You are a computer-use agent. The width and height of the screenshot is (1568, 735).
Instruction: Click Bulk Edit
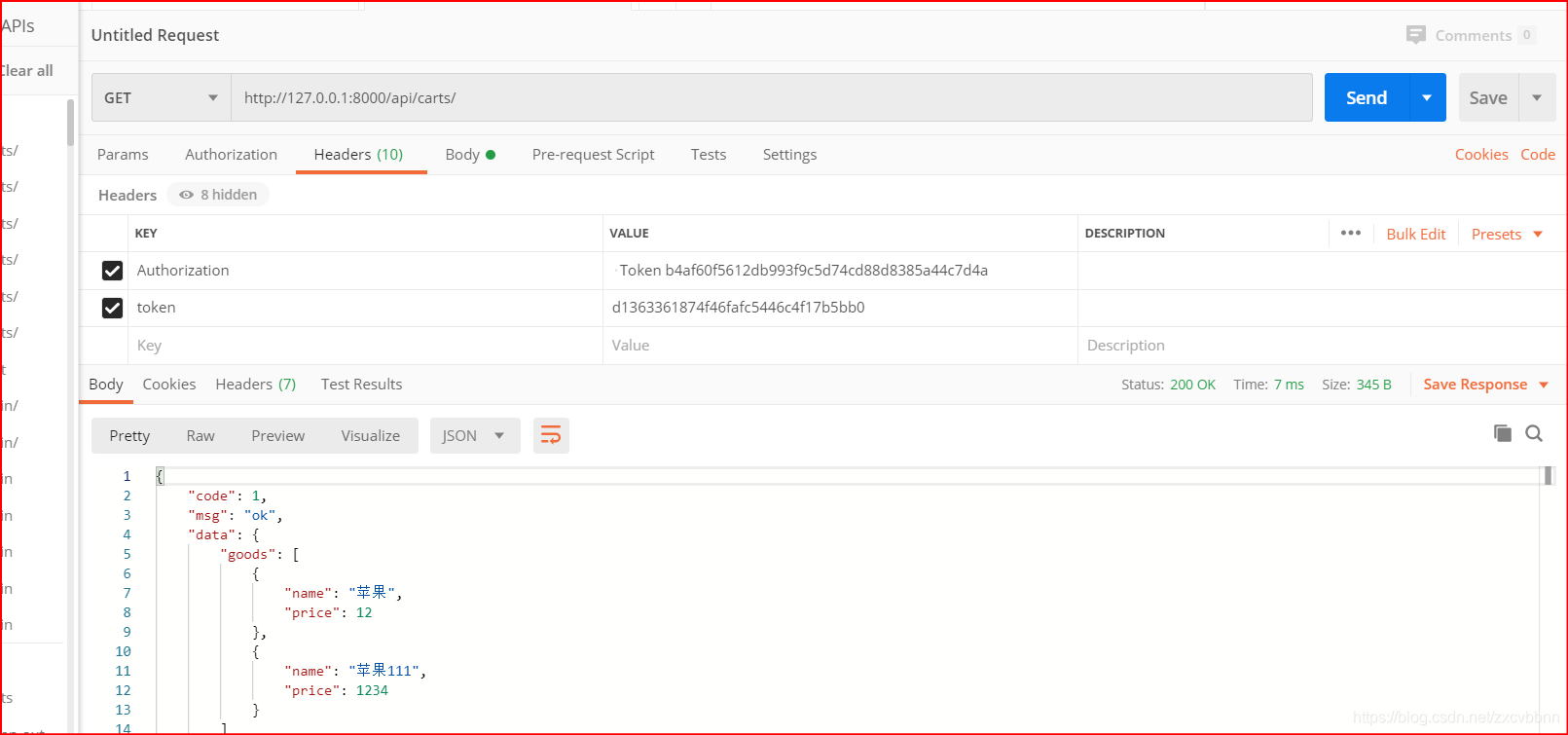coord(1416,234)
